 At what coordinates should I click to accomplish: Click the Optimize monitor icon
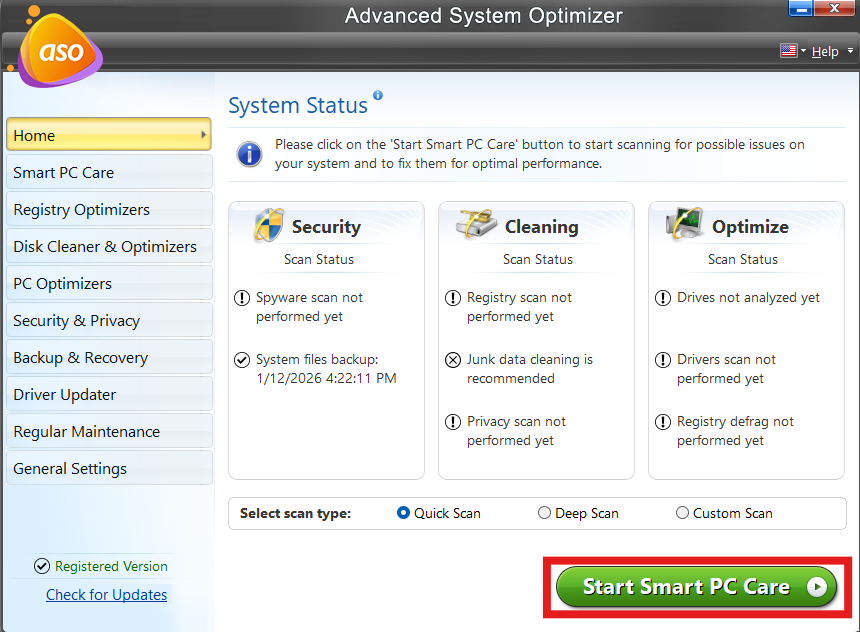coord(685,225)
